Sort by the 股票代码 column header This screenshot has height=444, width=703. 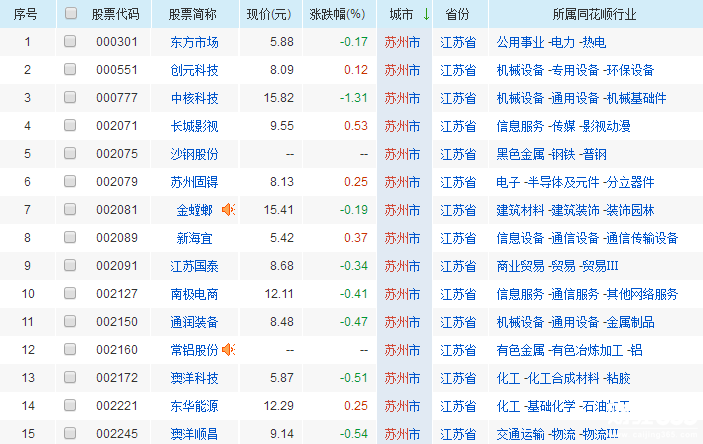116,14
